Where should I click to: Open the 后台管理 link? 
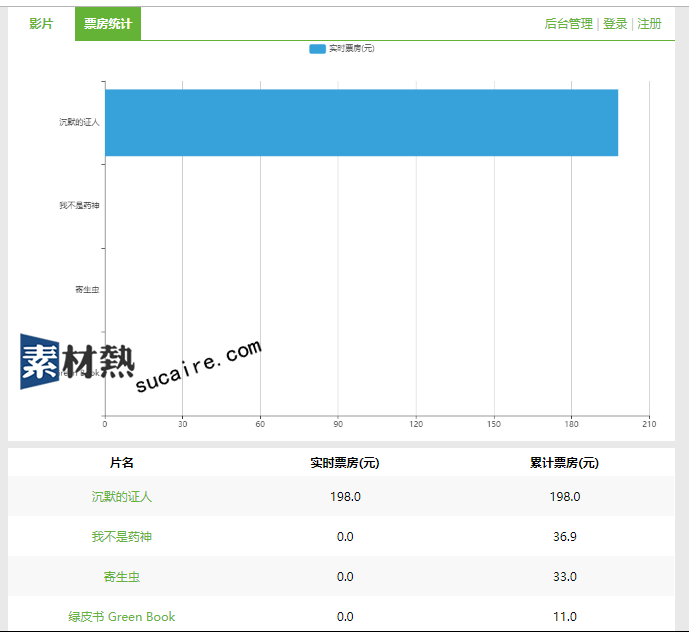pos(568,24)
